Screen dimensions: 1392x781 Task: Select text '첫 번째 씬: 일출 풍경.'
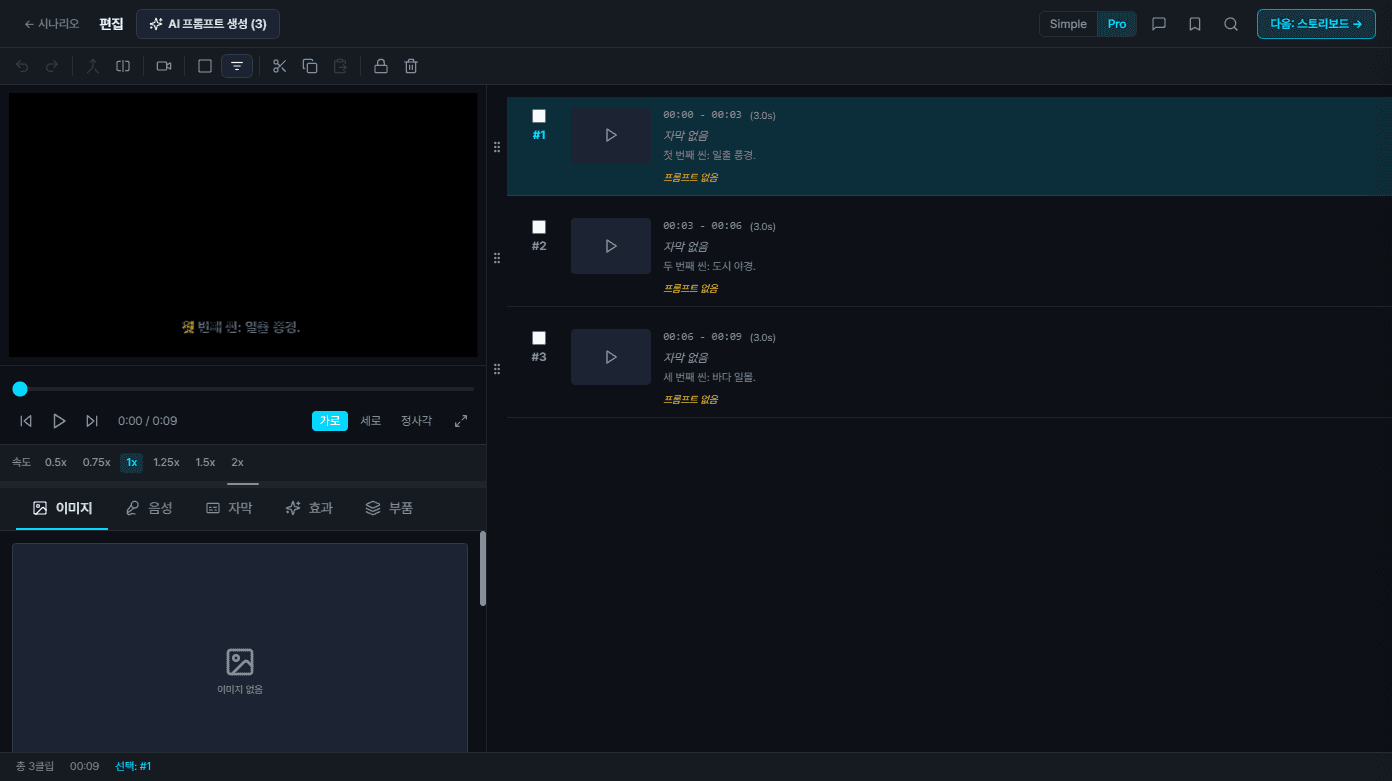[x=709, y=155]
